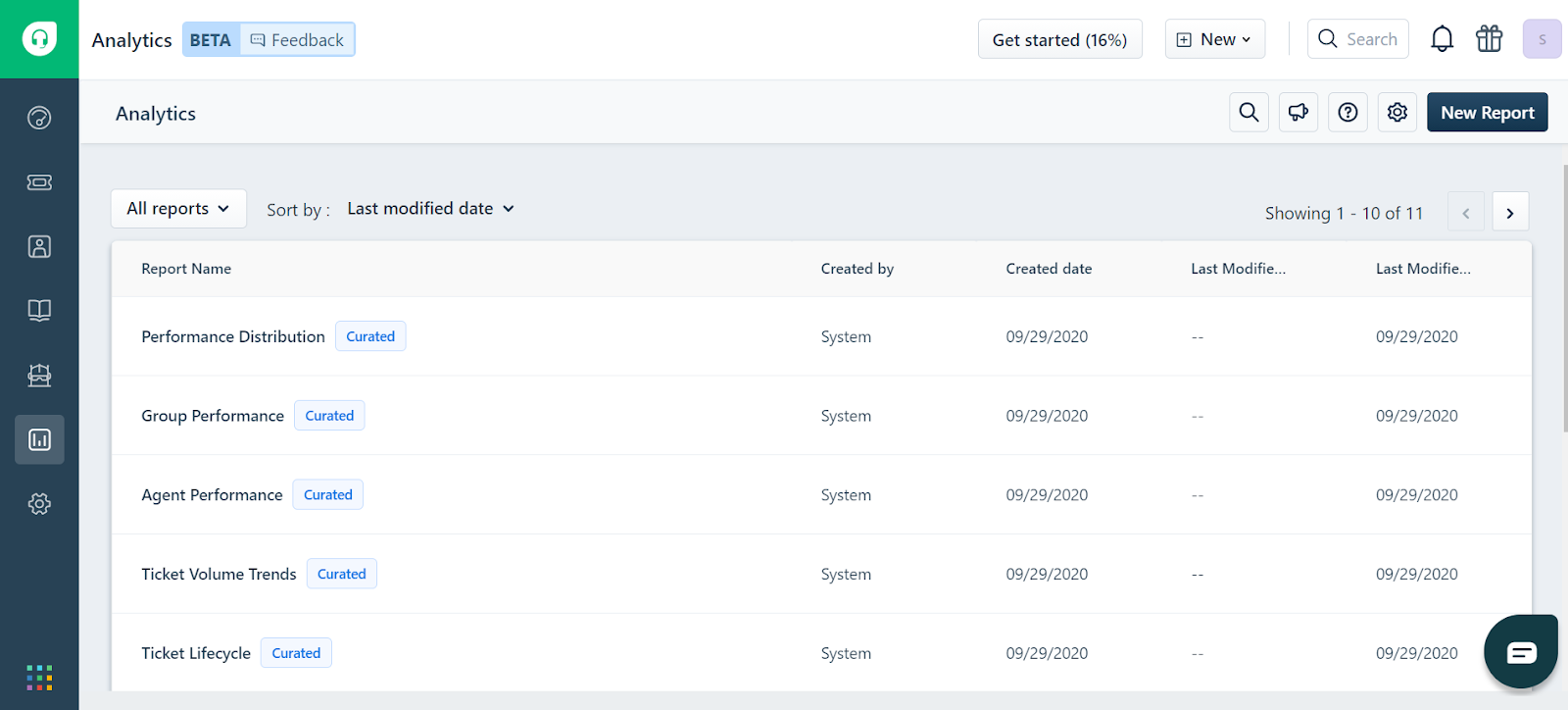Open the gift box icon in the header
1568x710 pixels.
1490,39
